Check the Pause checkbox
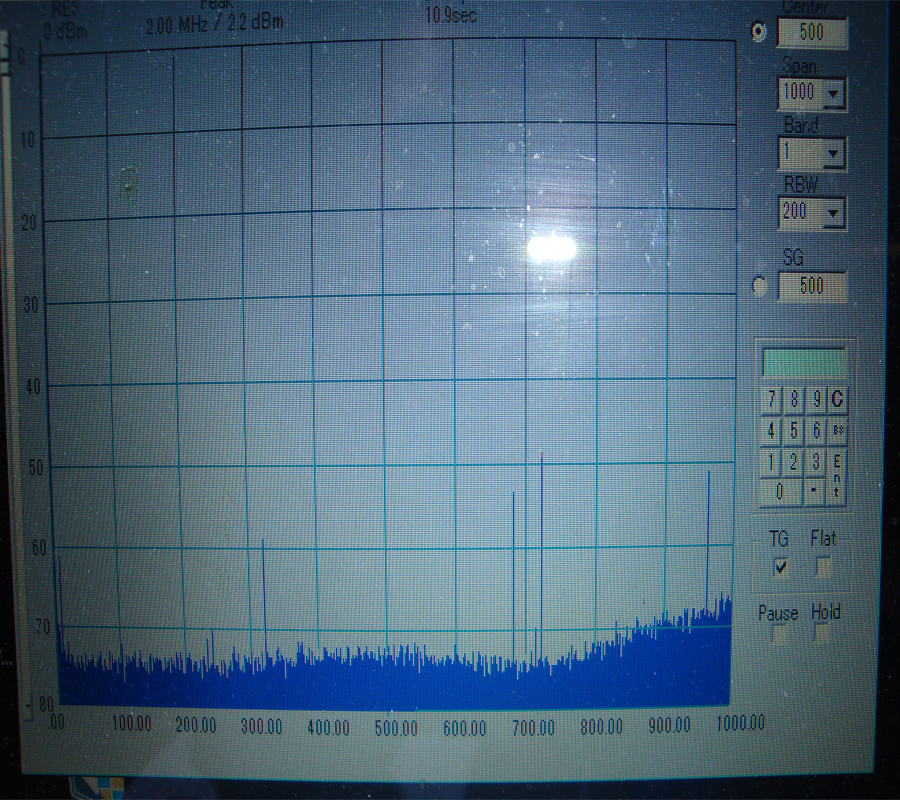 click(779, 636)
